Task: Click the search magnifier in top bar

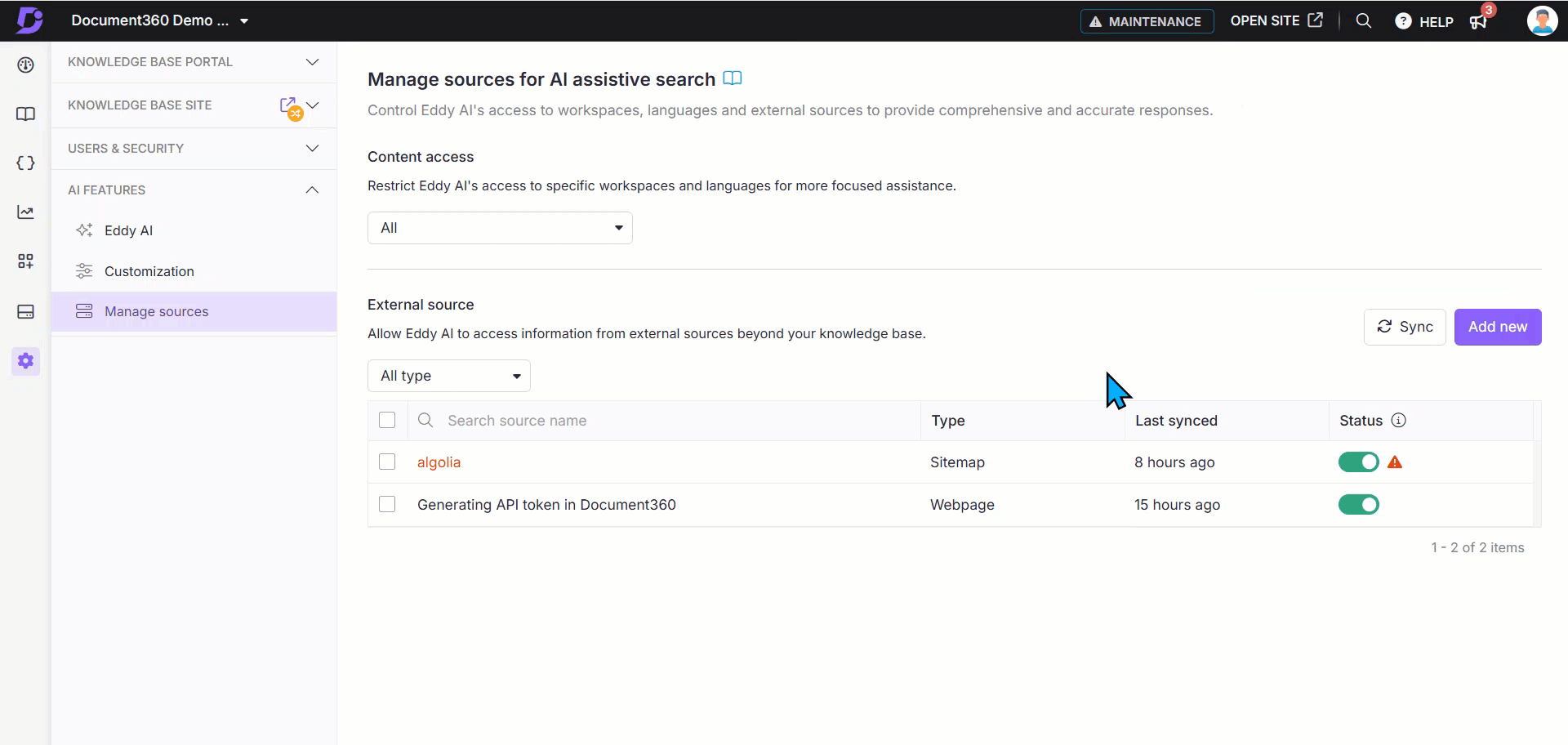Action: 1363,20
